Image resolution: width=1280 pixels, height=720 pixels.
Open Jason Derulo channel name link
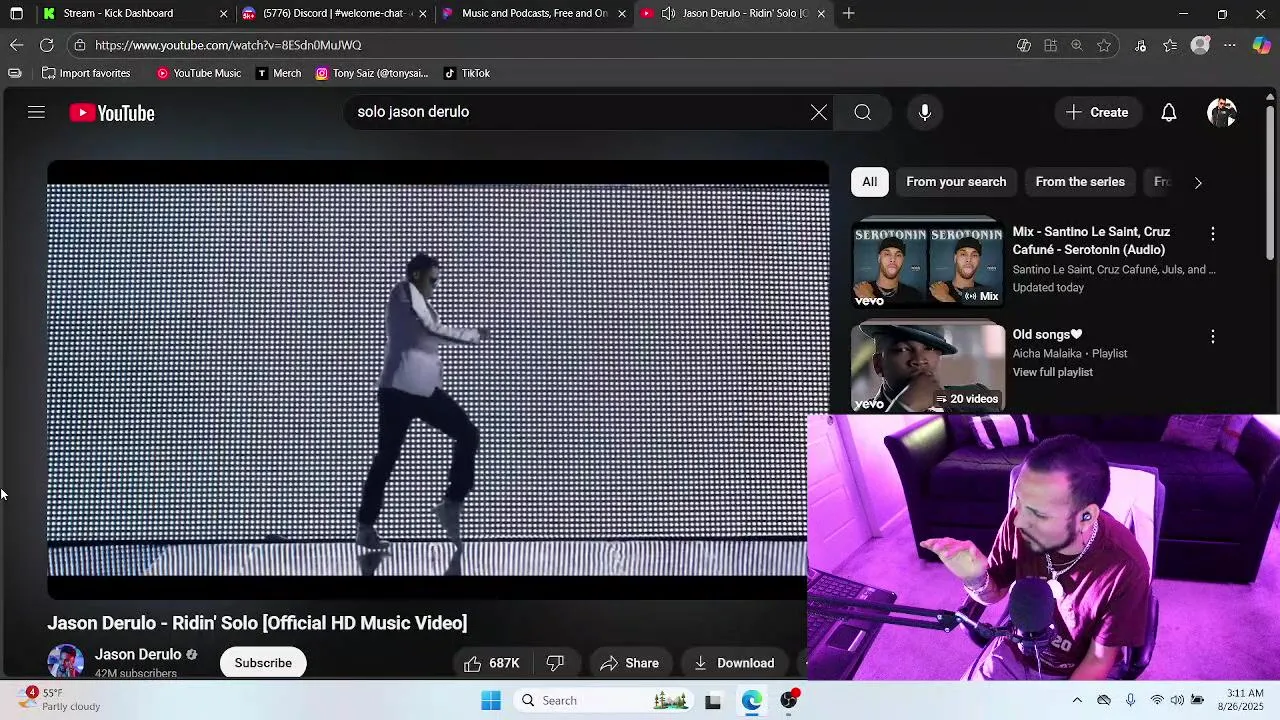point(138,654)
